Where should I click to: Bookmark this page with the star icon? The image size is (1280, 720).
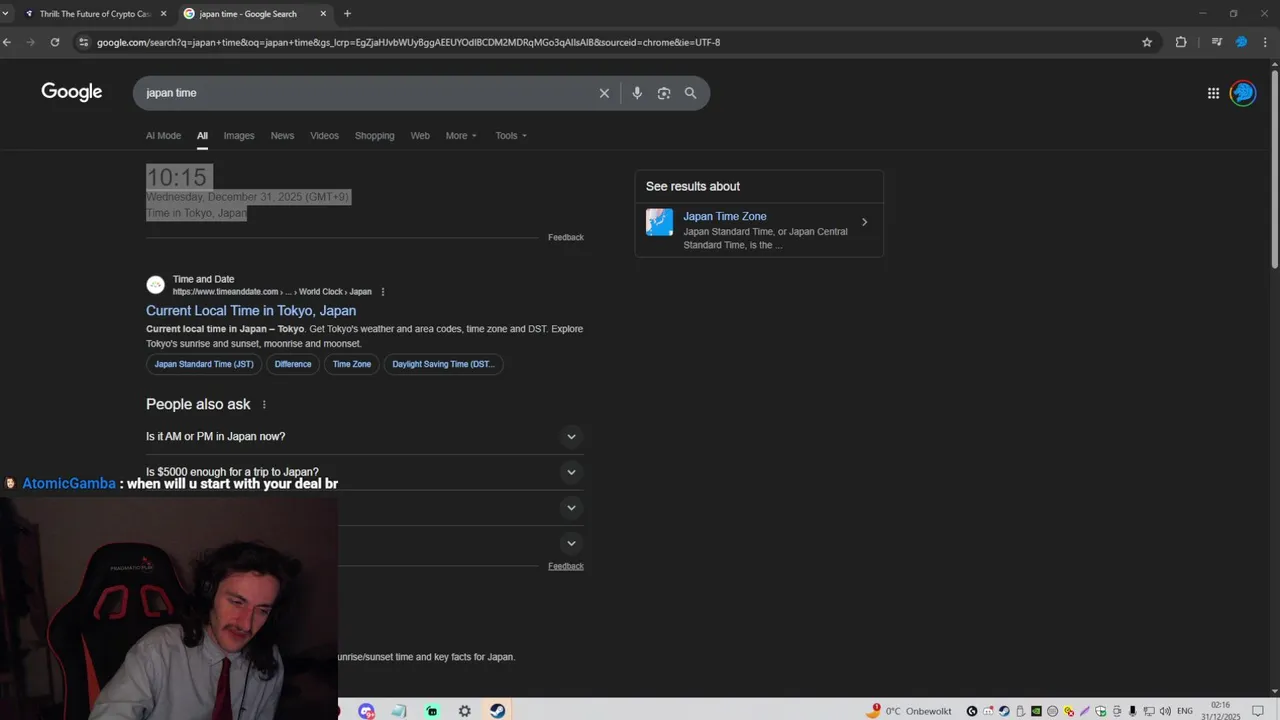click(1147, 42)
